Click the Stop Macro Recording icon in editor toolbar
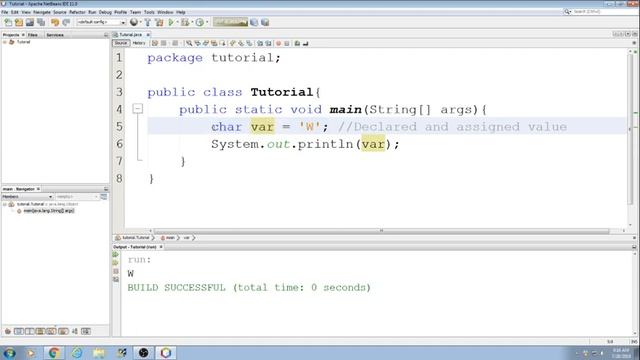 pyautogui.click(x=287, y=43)
